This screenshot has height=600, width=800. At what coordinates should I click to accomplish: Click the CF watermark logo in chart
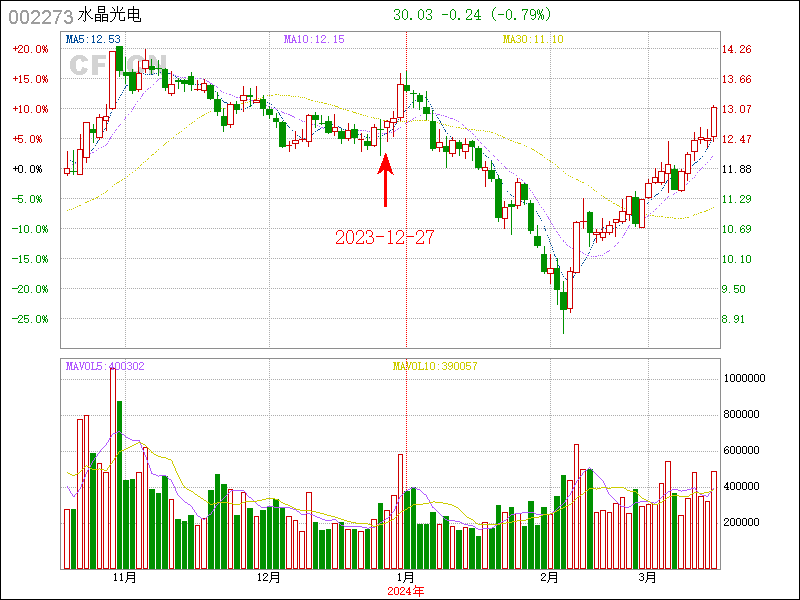tap(86, 64)
